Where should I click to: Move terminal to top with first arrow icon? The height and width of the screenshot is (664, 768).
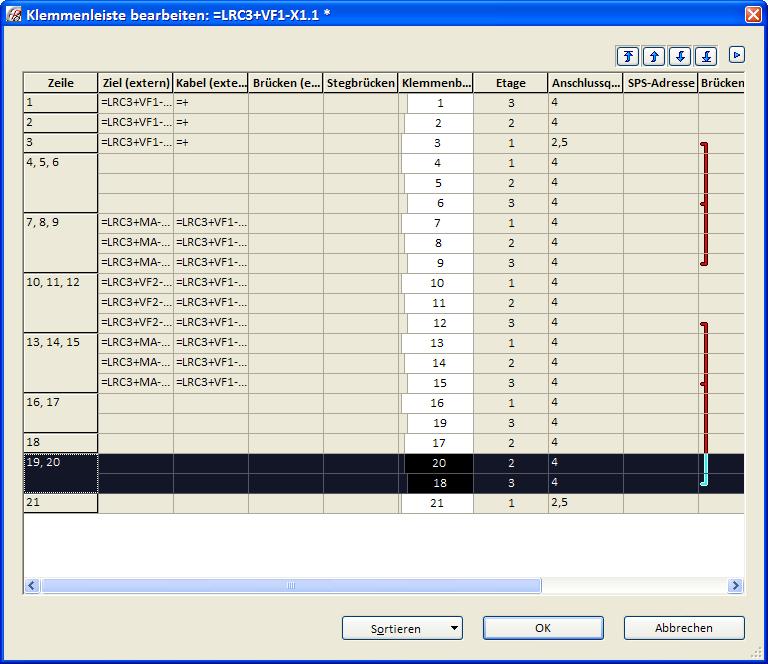(628, 56)
